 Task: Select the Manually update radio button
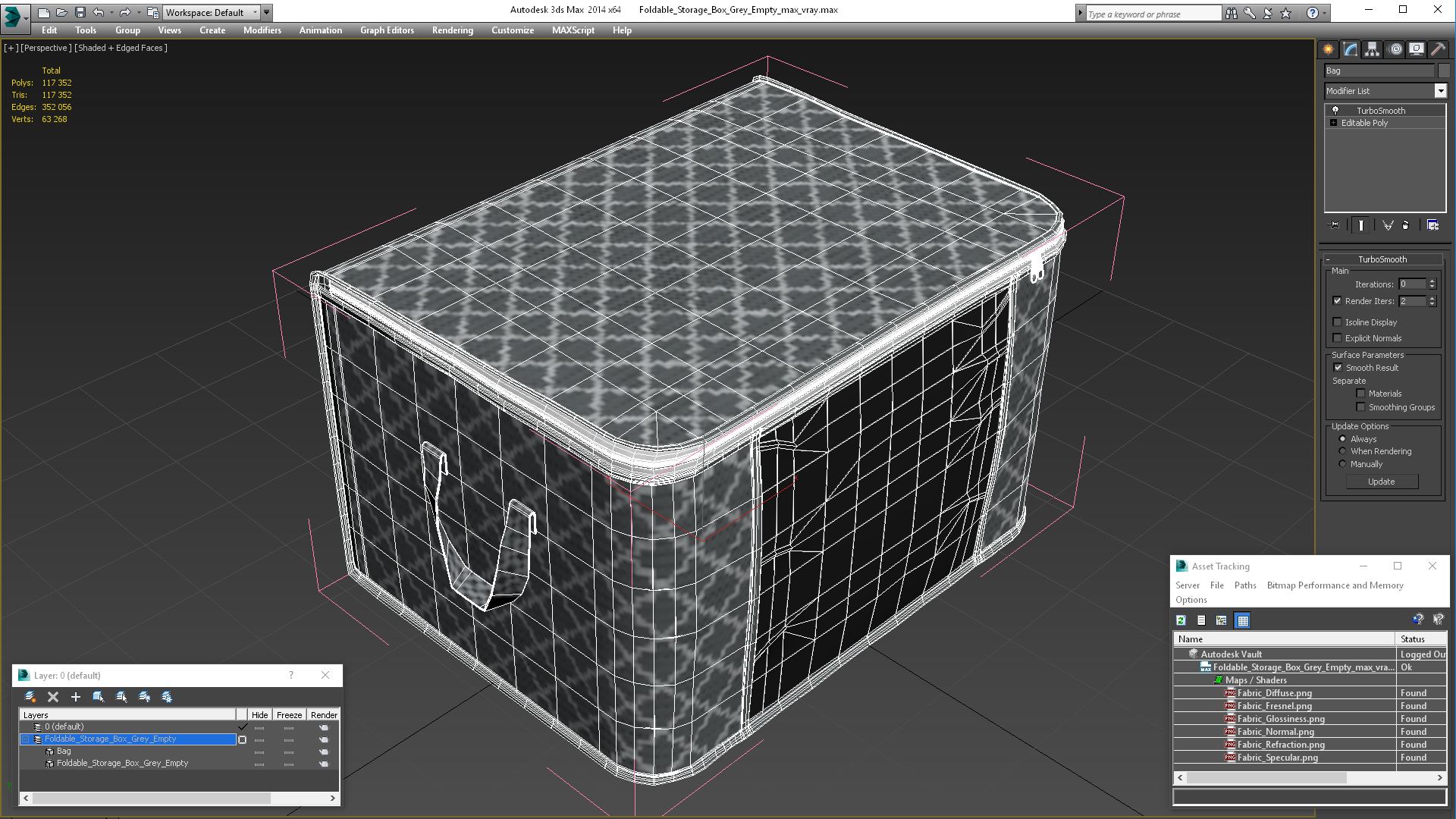click(x=1342, y=464)
